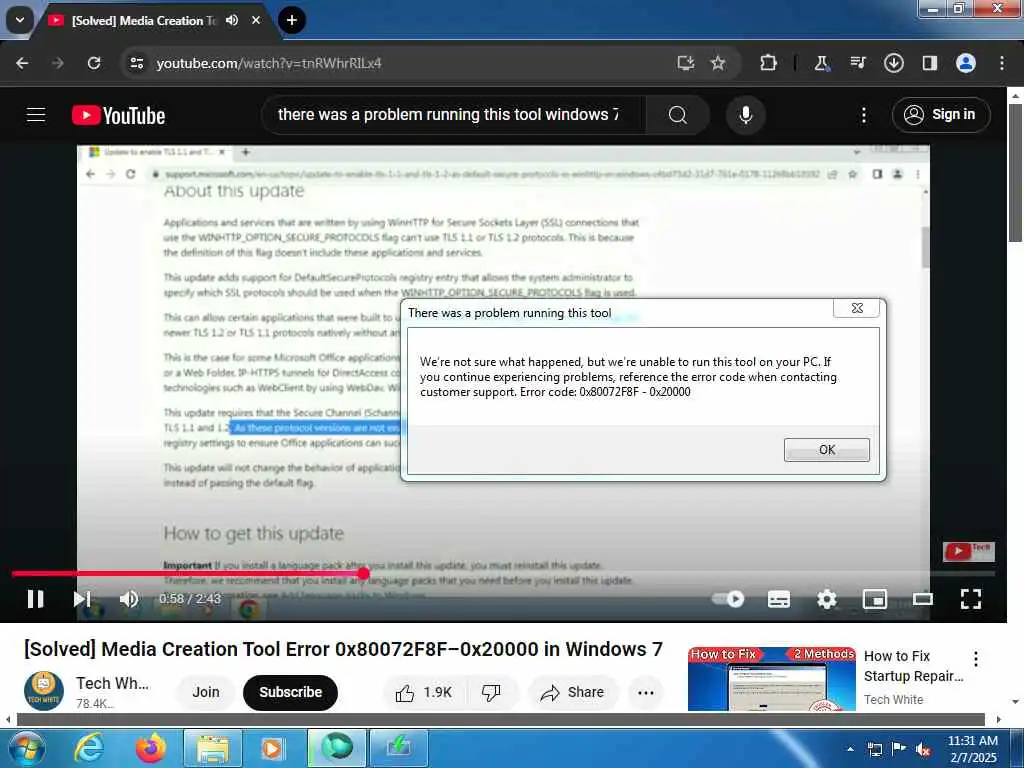Open Windows Explorer from taskbar
Image resolution: width=1024 pixels, height=768 pixels.
(213, 748)
